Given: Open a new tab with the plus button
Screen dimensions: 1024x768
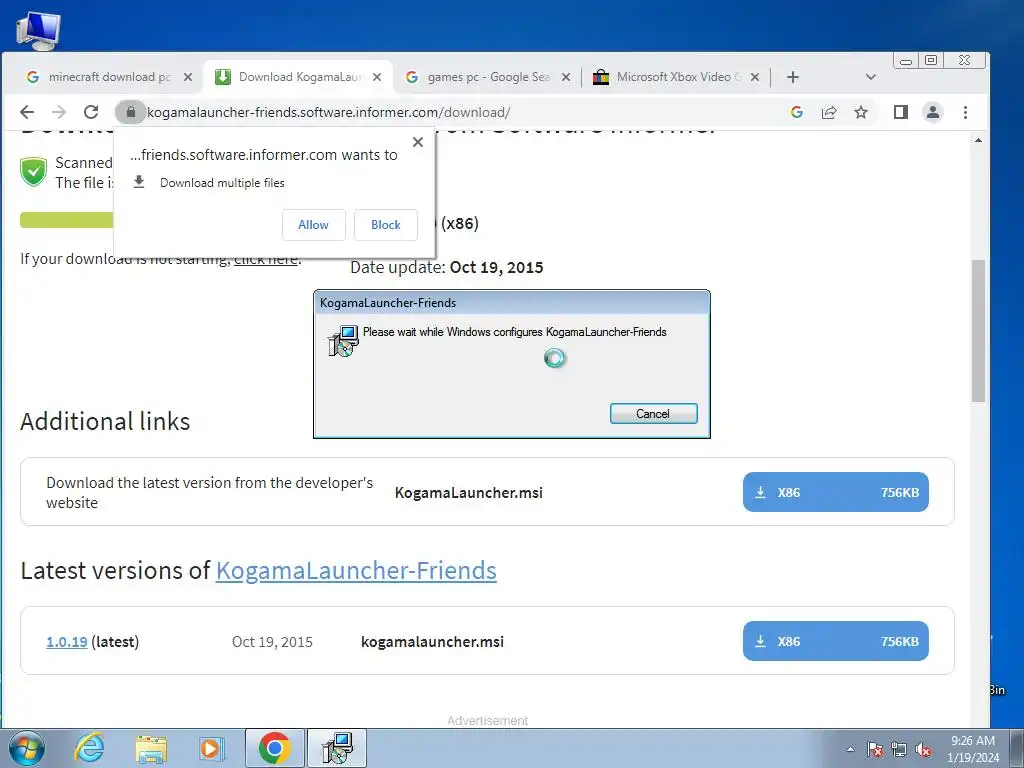Looking at the screenshot, I should click(793, 77).
